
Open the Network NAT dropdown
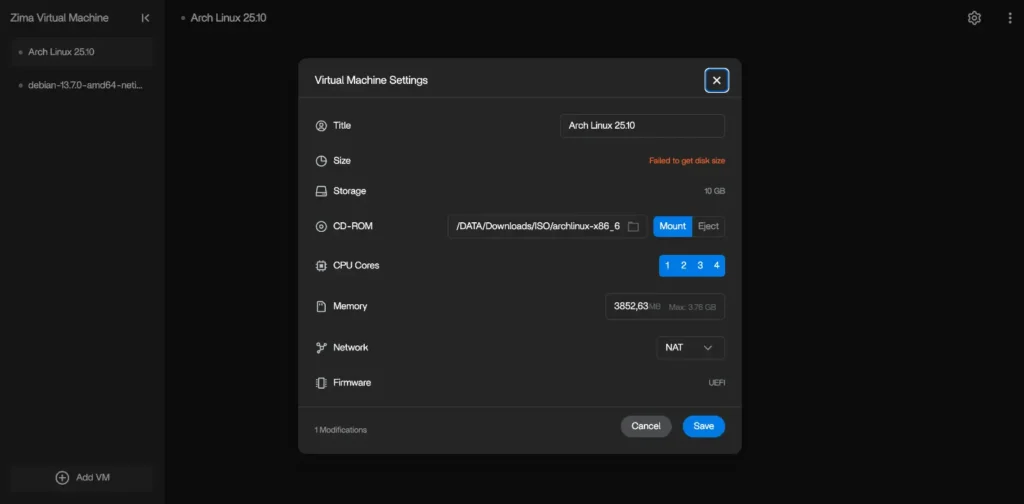click(x=690, y=348)
